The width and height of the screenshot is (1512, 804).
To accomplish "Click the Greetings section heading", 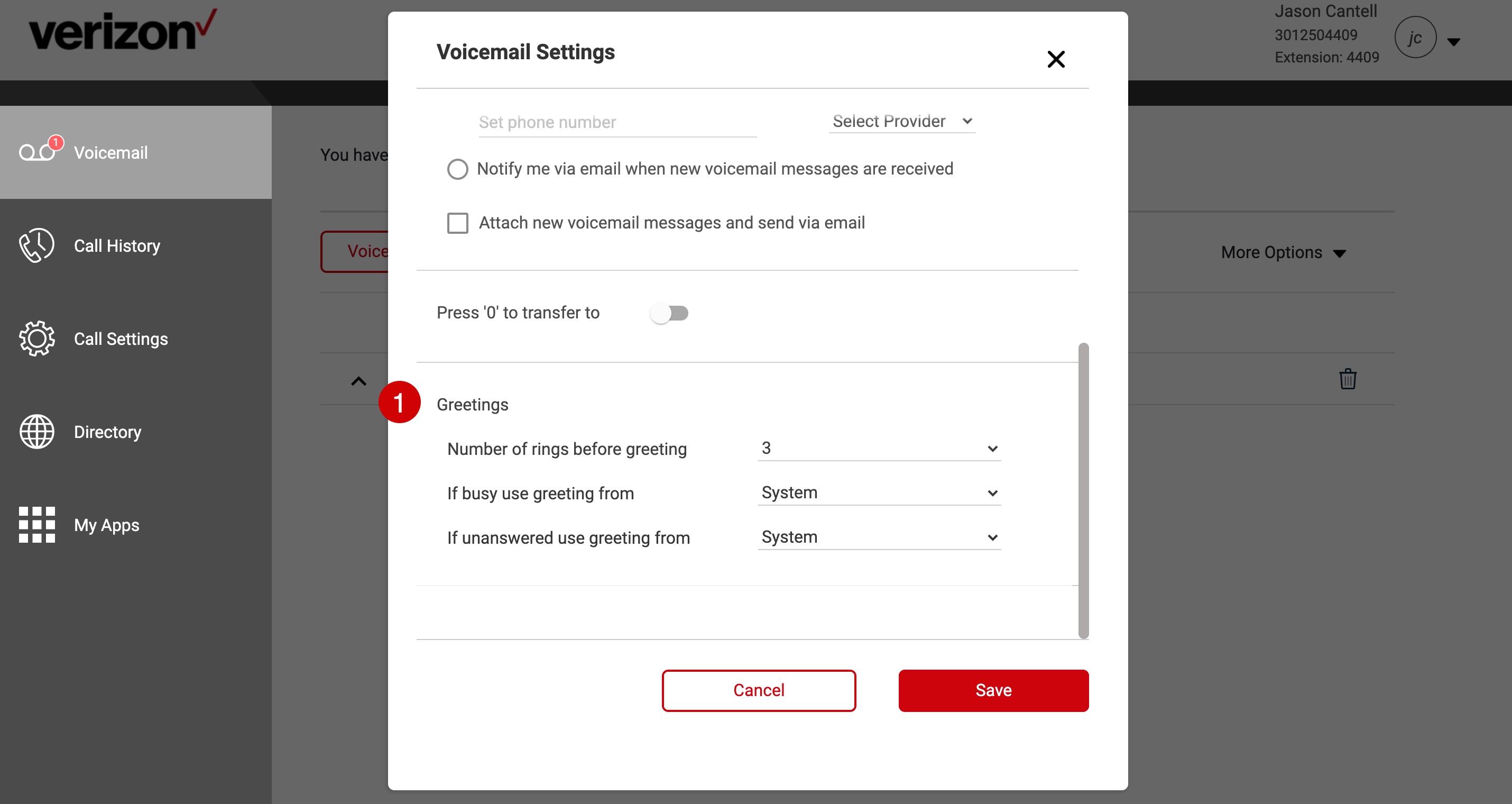I will click(473, 405).
